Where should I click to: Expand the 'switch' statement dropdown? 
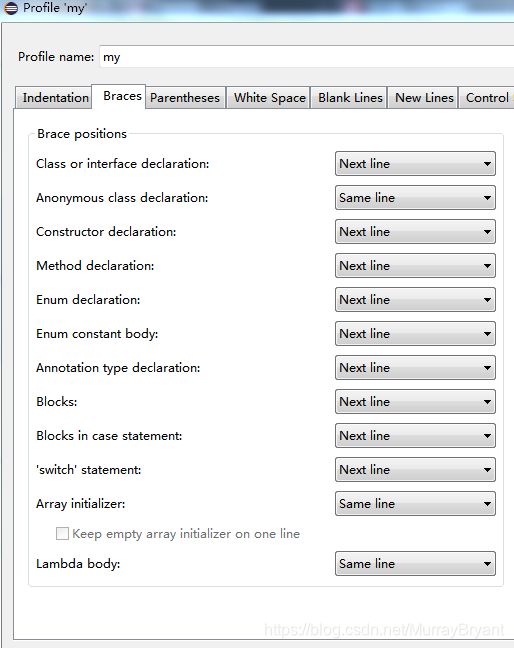(415, 469)
